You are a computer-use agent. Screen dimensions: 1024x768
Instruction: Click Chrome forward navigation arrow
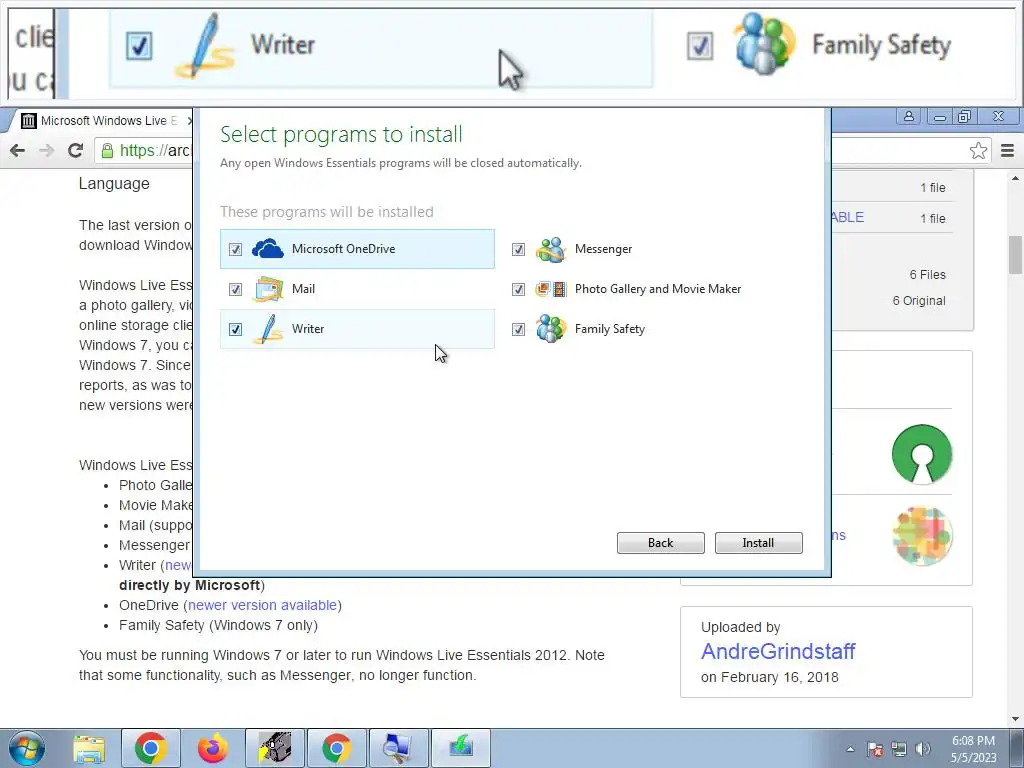tap(46, 151)
